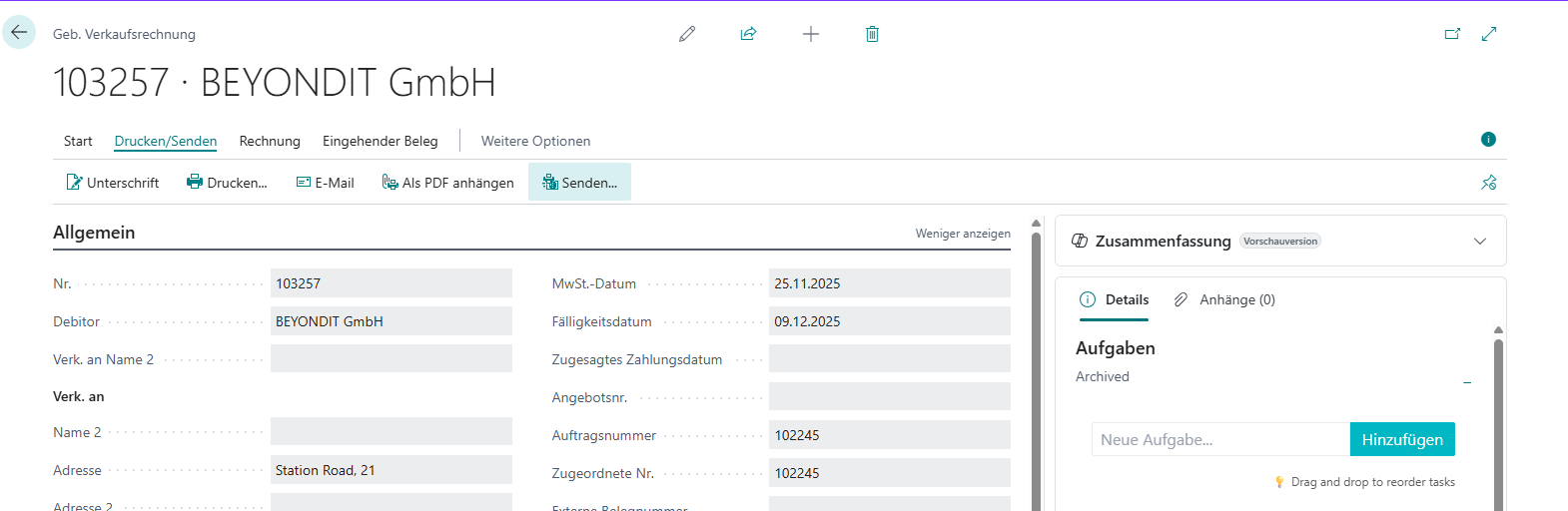Click the page title 103257 · BEYONDIT GmbH
Screen dimensions: 1568x511
point(275,82)
